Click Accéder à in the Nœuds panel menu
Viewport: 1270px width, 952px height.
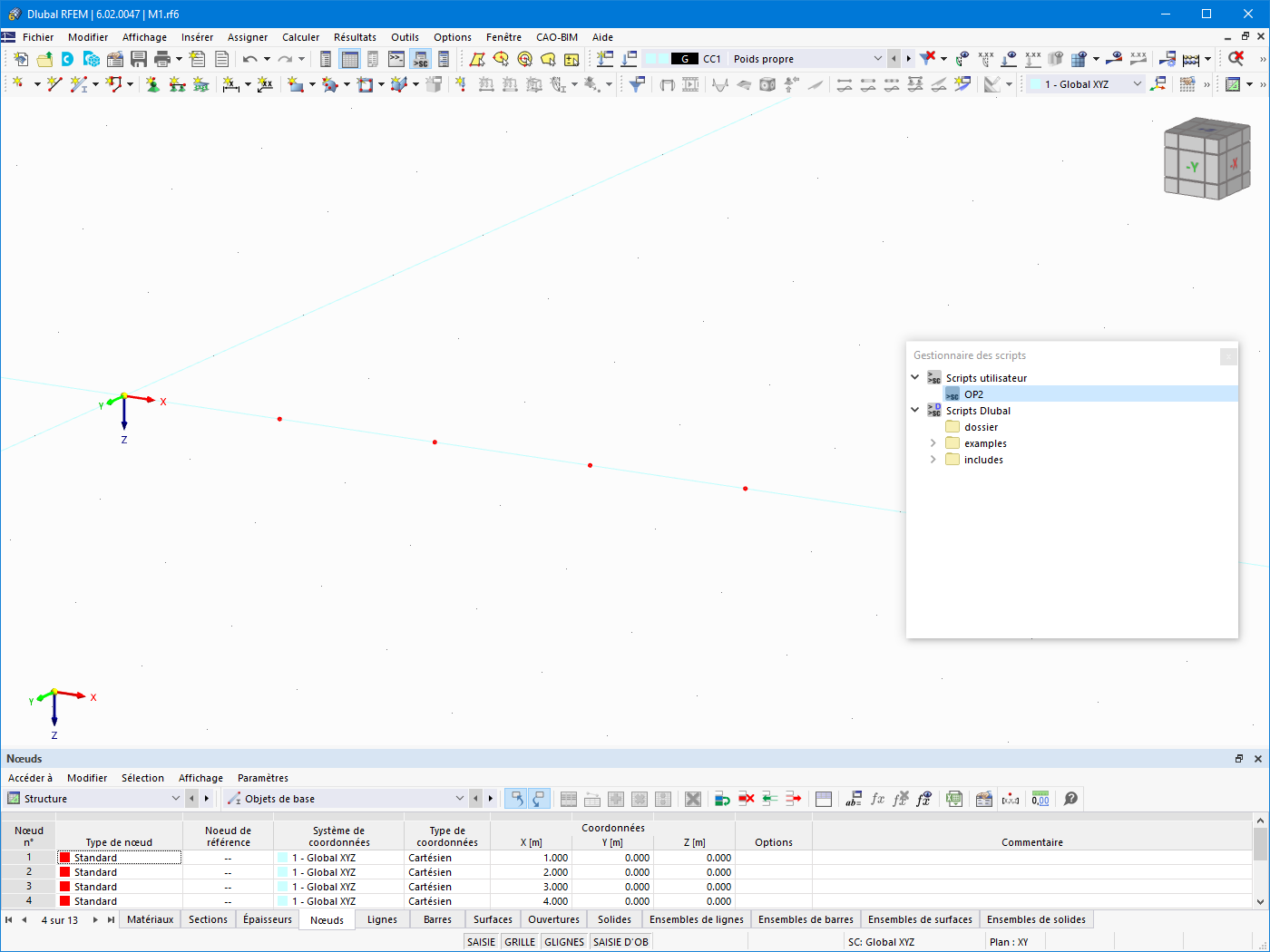(x=30, y=778)
